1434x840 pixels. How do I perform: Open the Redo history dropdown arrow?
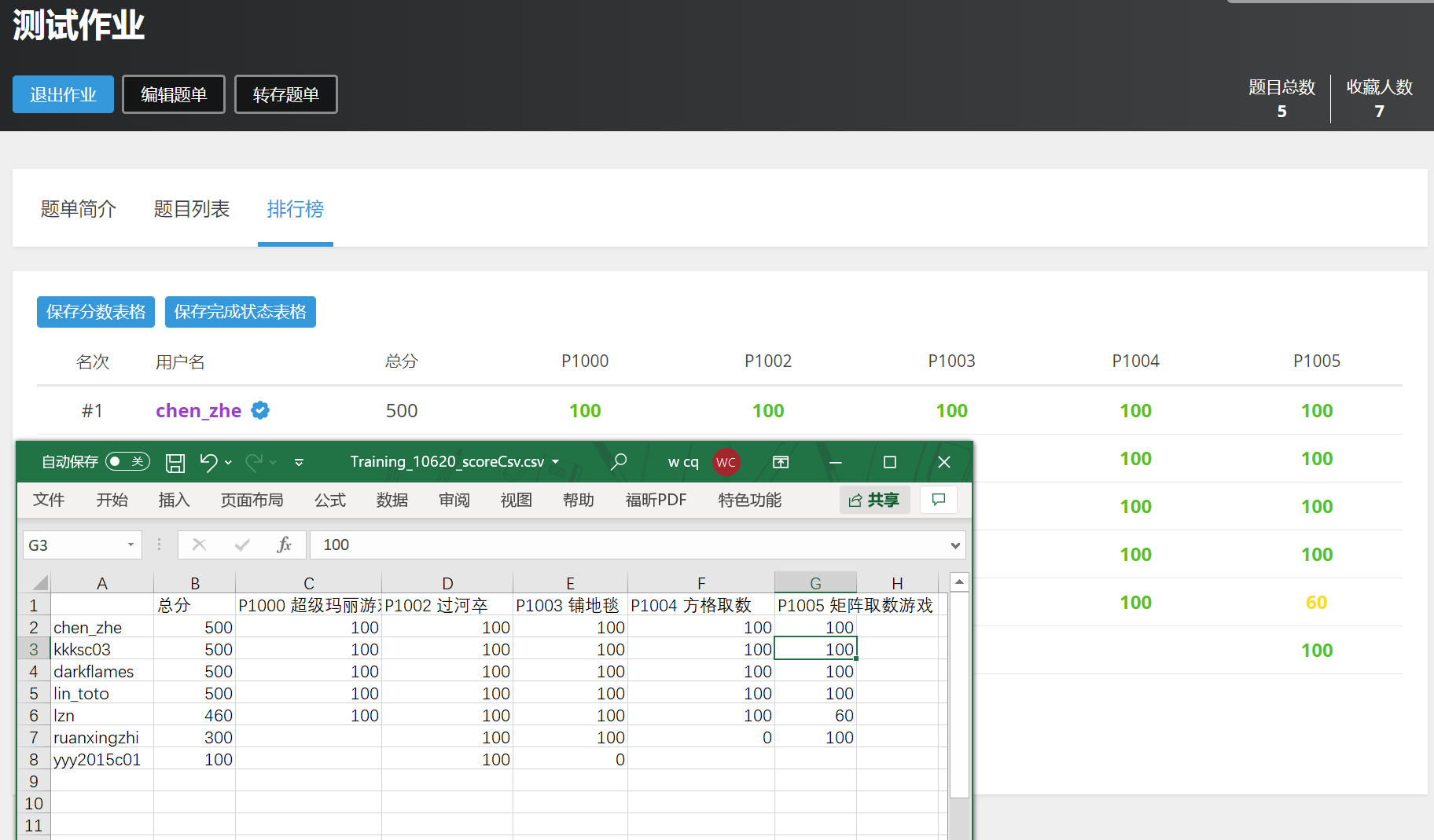tap(273, 462)
